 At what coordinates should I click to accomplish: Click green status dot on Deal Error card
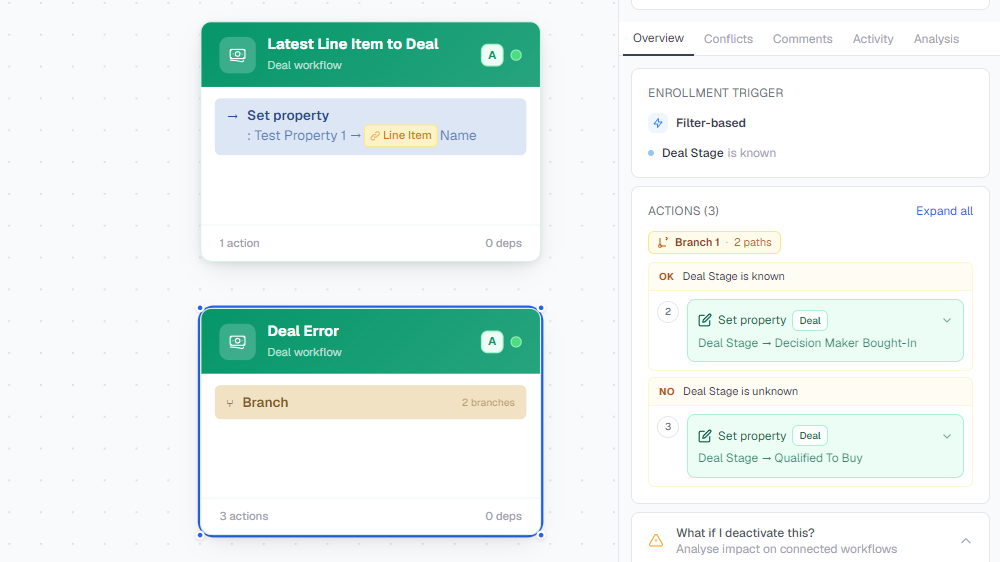point(517,342)
